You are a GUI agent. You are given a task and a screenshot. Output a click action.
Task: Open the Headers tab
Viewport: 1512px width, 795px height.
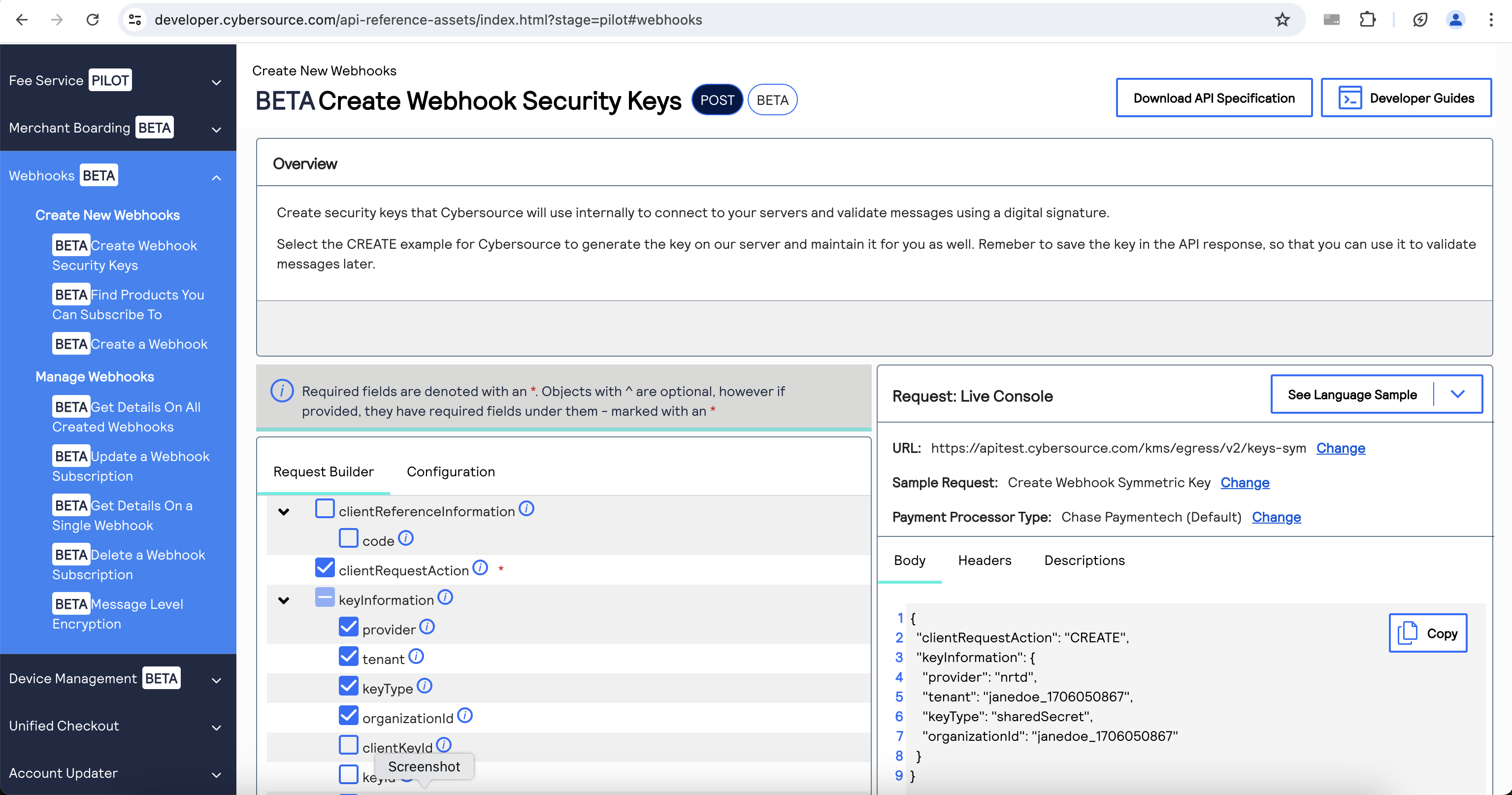[x=985, y=560]
